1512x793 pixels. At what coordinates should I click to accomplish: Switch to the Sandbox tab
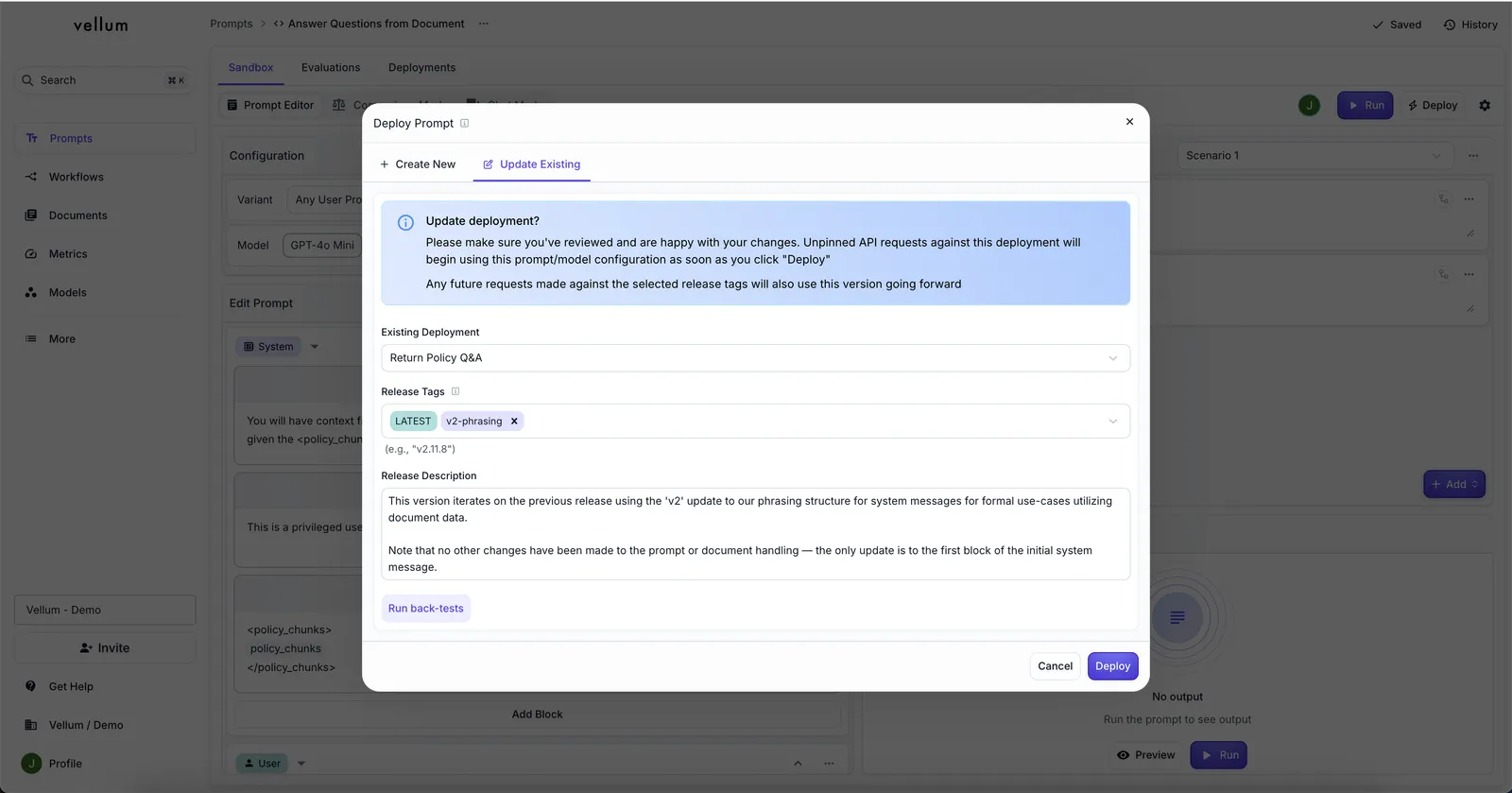250,68
